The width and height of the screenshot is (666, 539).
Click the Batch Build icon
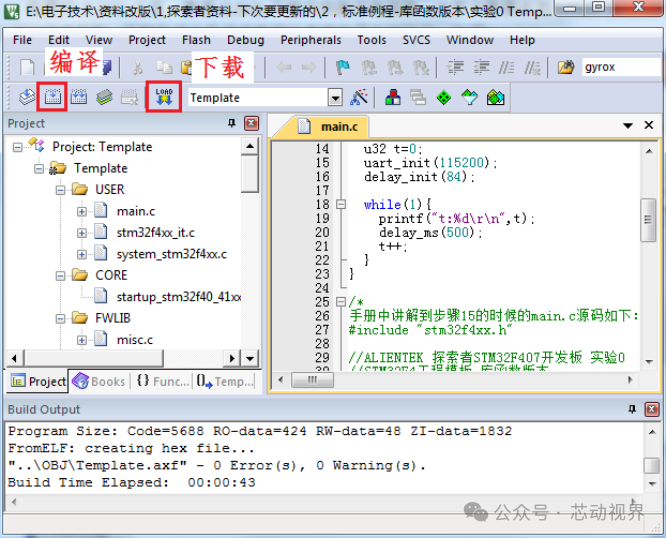click(x=104, y=97)
